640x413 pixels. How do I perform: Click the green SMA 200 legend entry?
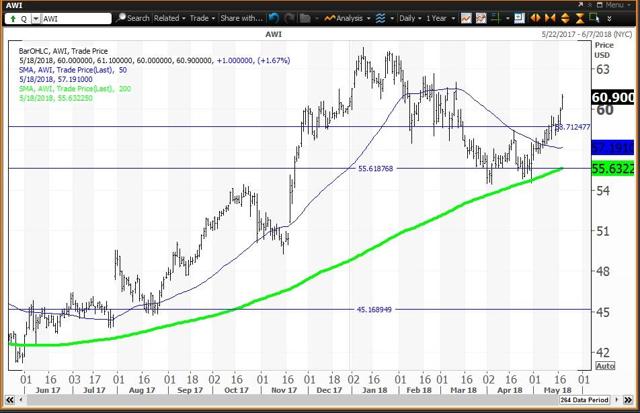75,89
